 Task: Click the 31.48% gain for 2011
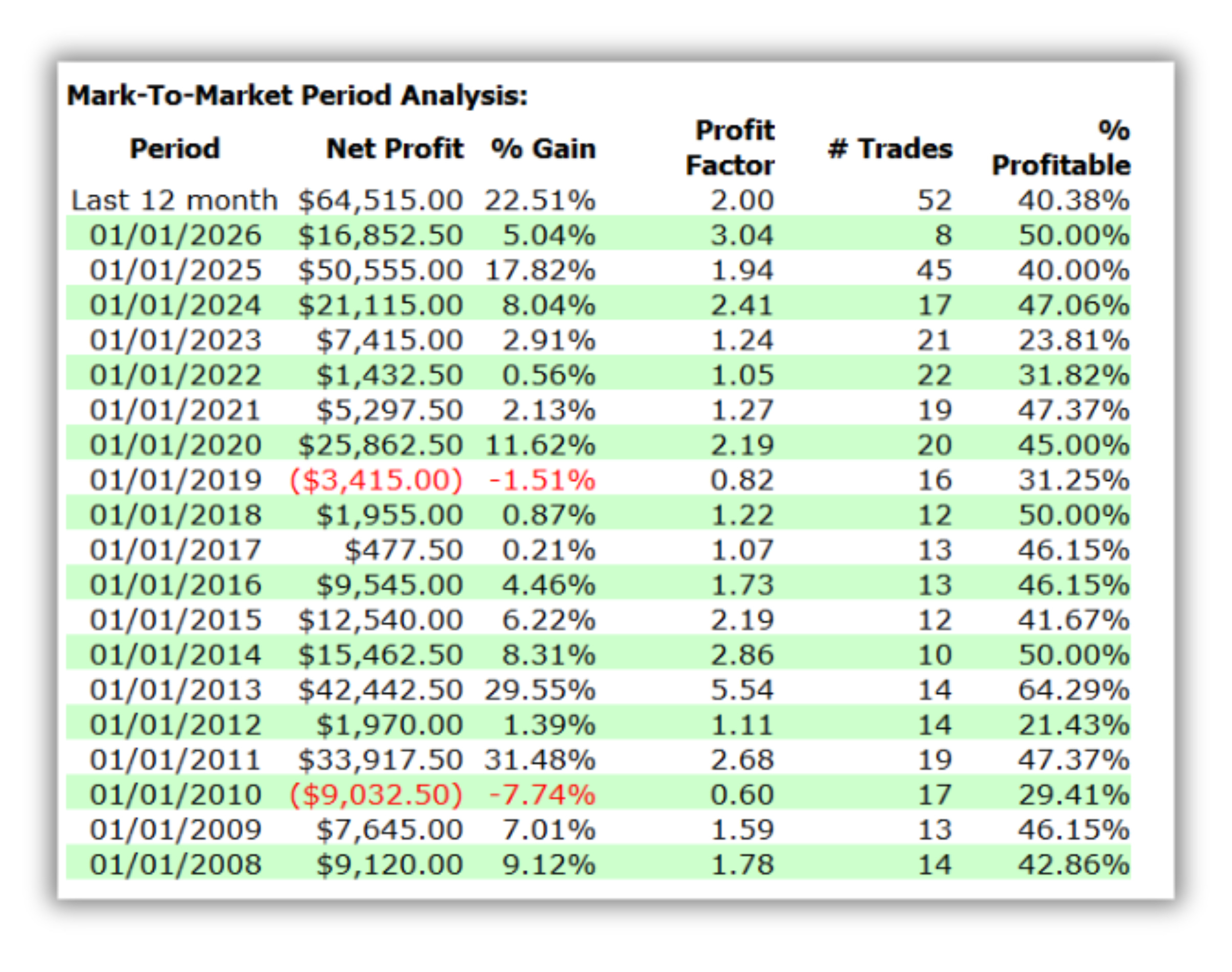pyautogui.click(x=540, y=760)
